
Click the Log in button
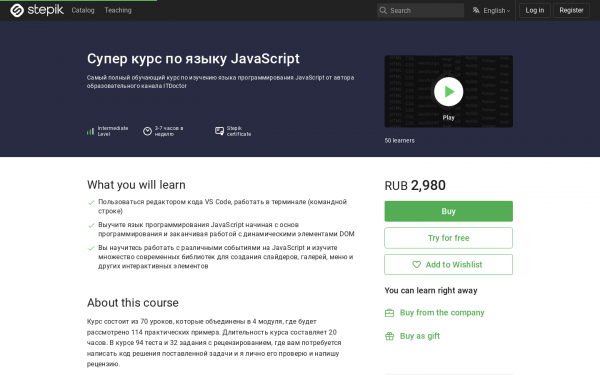(535, 10)
